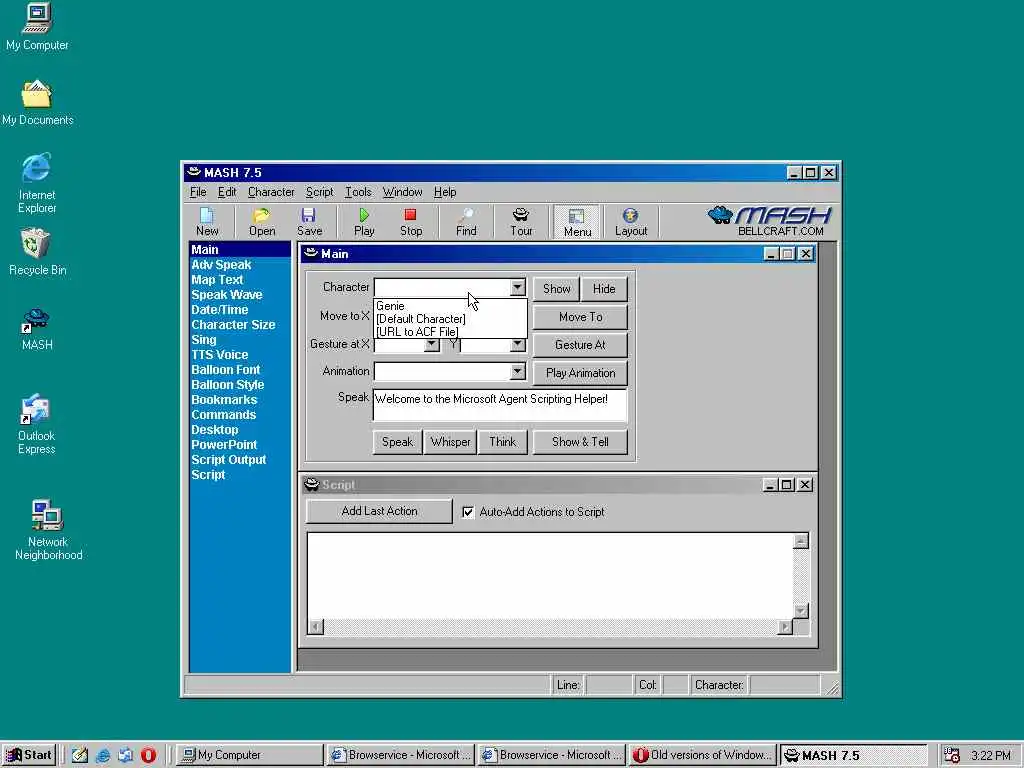Expand the Gesture at Y dropdown arrow
Image resolution: width=1024 pixels, height=768 pixels.
[517, 345]
